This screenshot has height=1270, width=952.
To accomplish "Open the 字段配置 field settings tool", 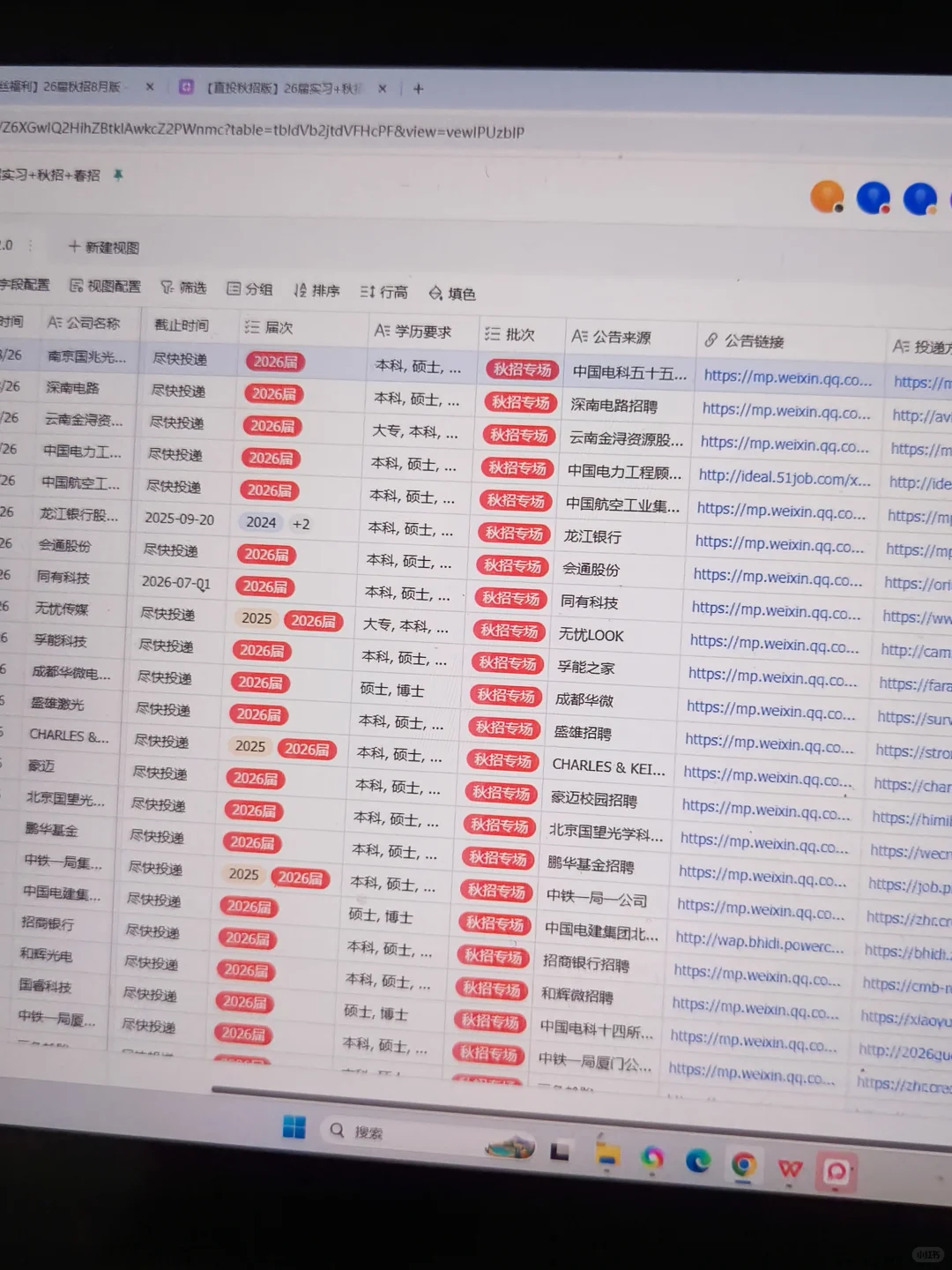I will [25, 285].
